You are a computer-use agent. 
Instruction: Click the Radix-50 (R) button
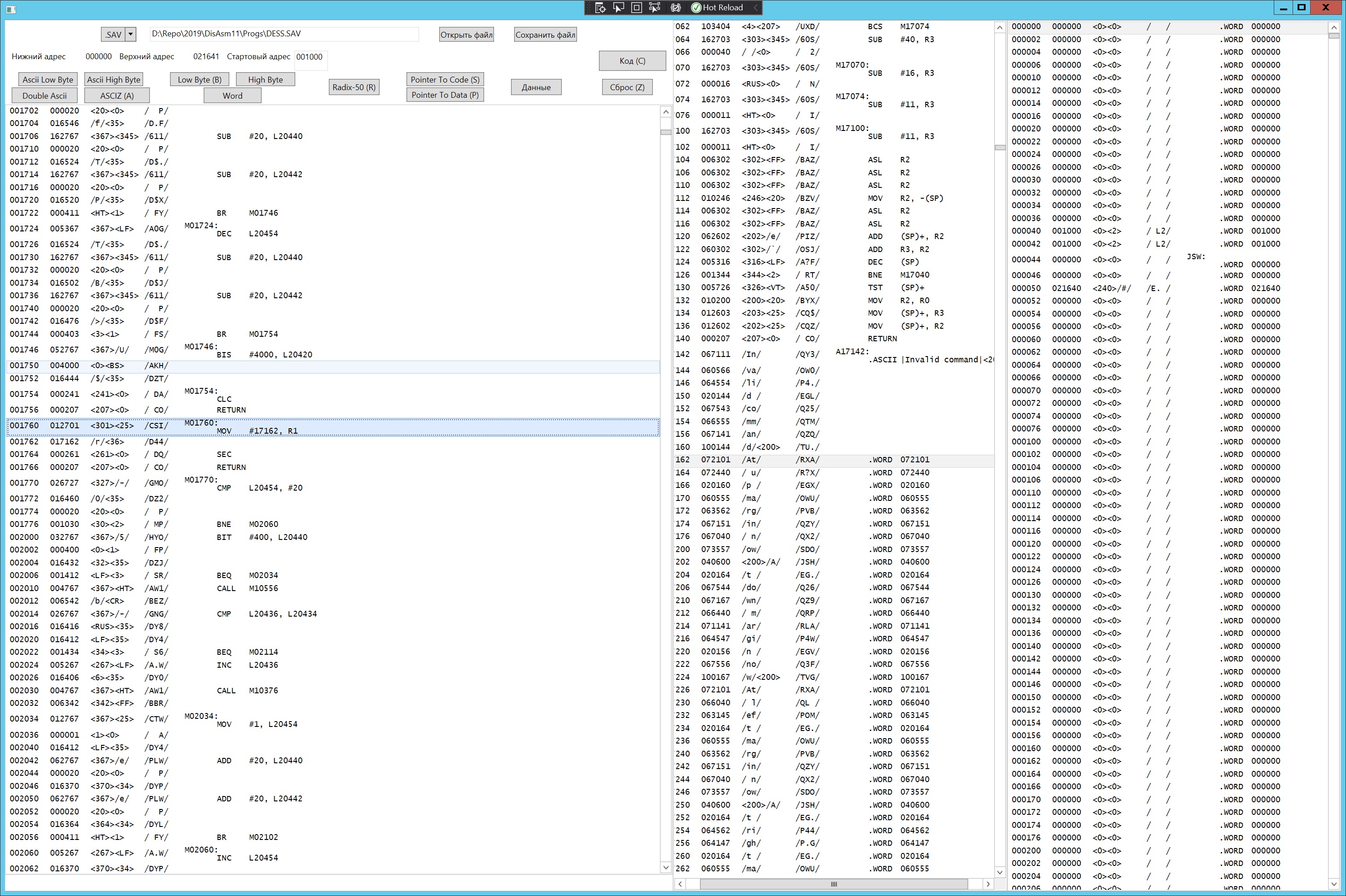coord(354,87)
